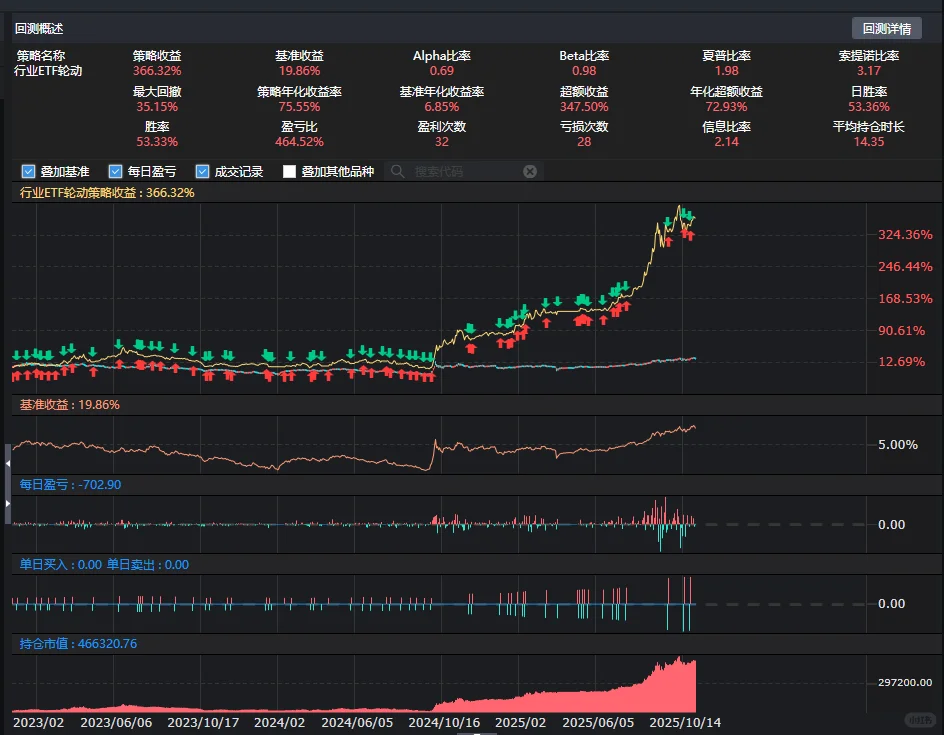Click the 小红书 watermark badge at bottom right
This screenshot has height=735, width=944.
pyautogui.click(x=918, y=718)
